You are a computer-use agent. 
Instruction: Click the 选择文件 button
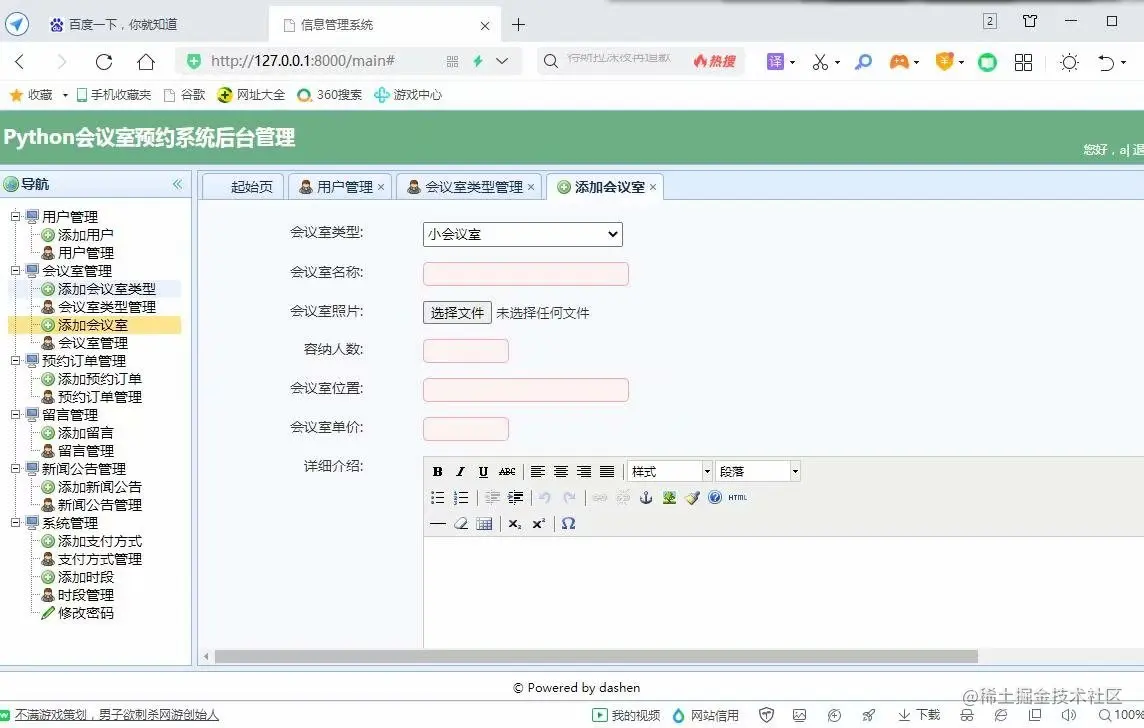coord(457,313)
